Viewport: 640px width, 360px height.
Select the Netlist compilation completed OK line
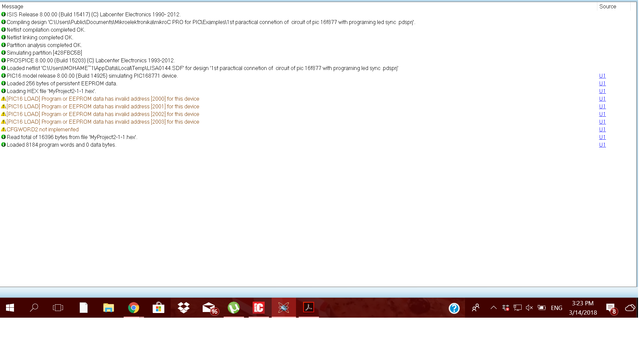pos(46,30)
